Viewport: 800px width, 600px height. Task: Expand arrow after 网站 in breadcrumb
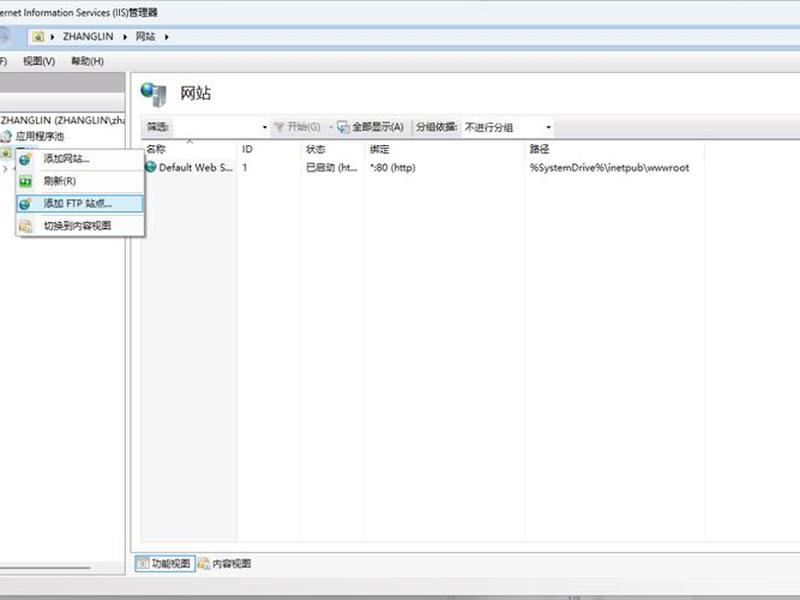pos(166,37)
